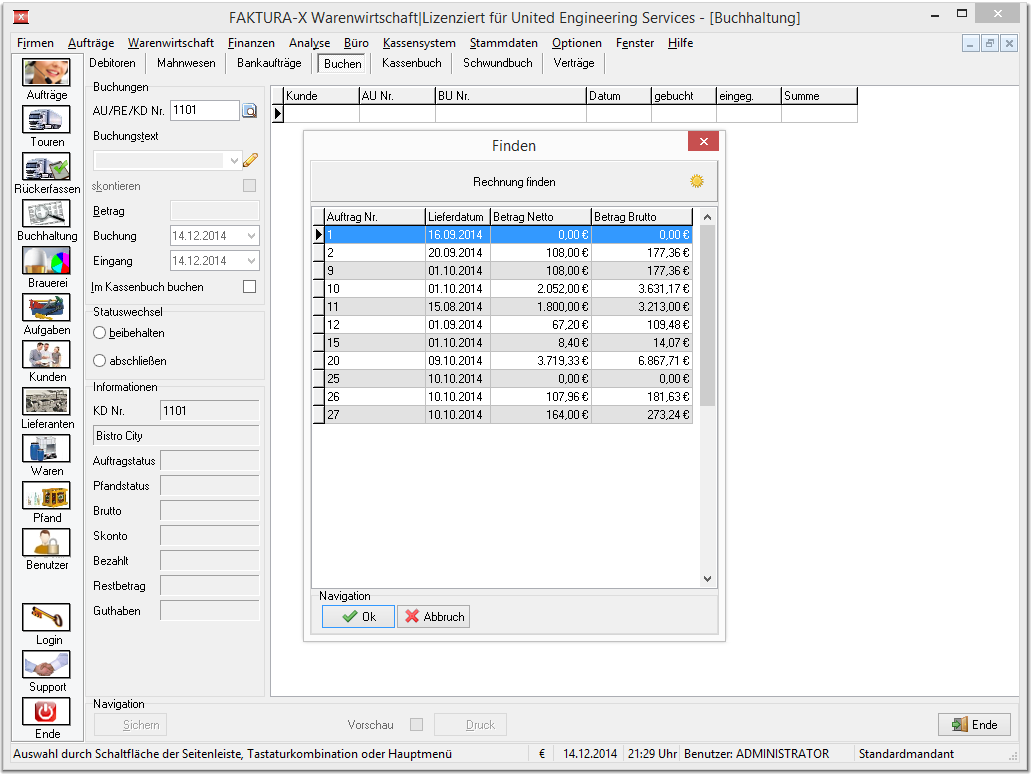Open the Kunden sidebar icon
This screenshot has height=774, width=1031.
pos(47,354)
